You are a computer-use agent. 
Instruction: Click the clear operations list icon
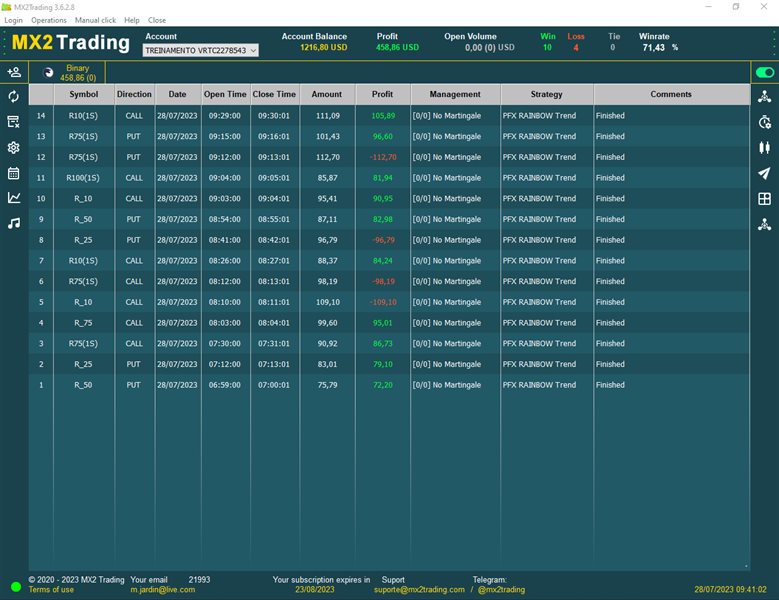click(x=14, y=122)
